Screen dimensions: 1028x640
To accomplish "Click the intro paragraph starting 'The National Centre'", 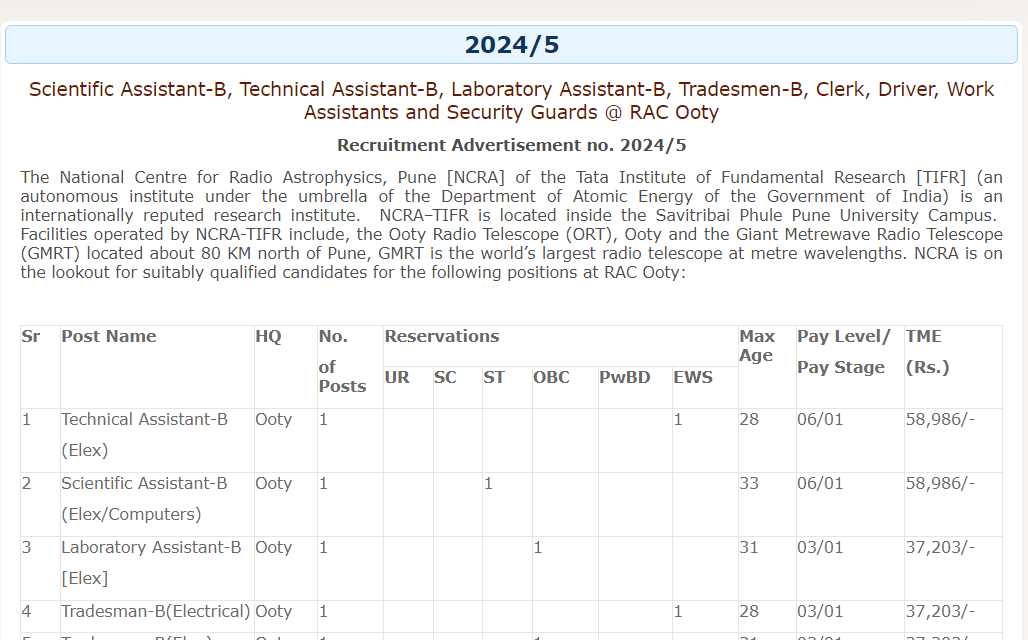I will (511, 224).
